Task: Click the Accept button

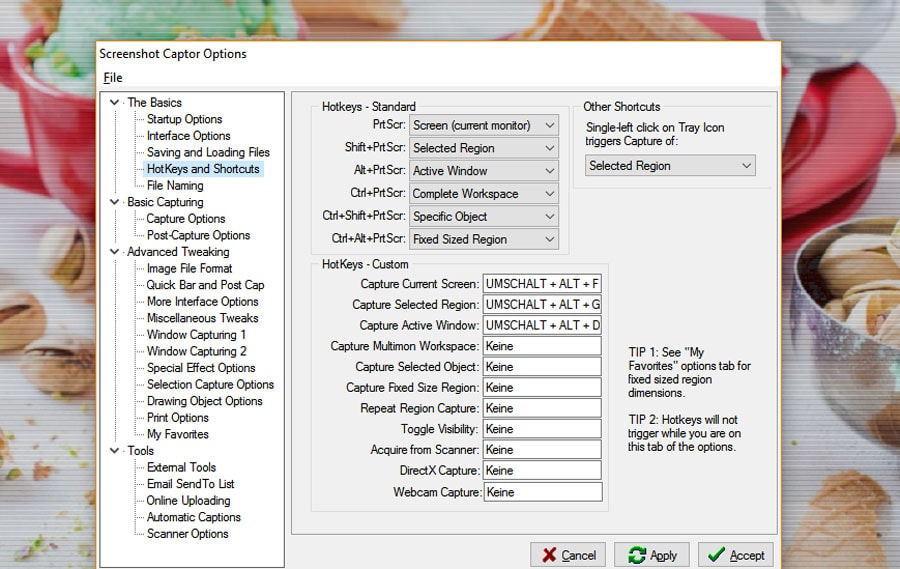Action: (735, 555)
